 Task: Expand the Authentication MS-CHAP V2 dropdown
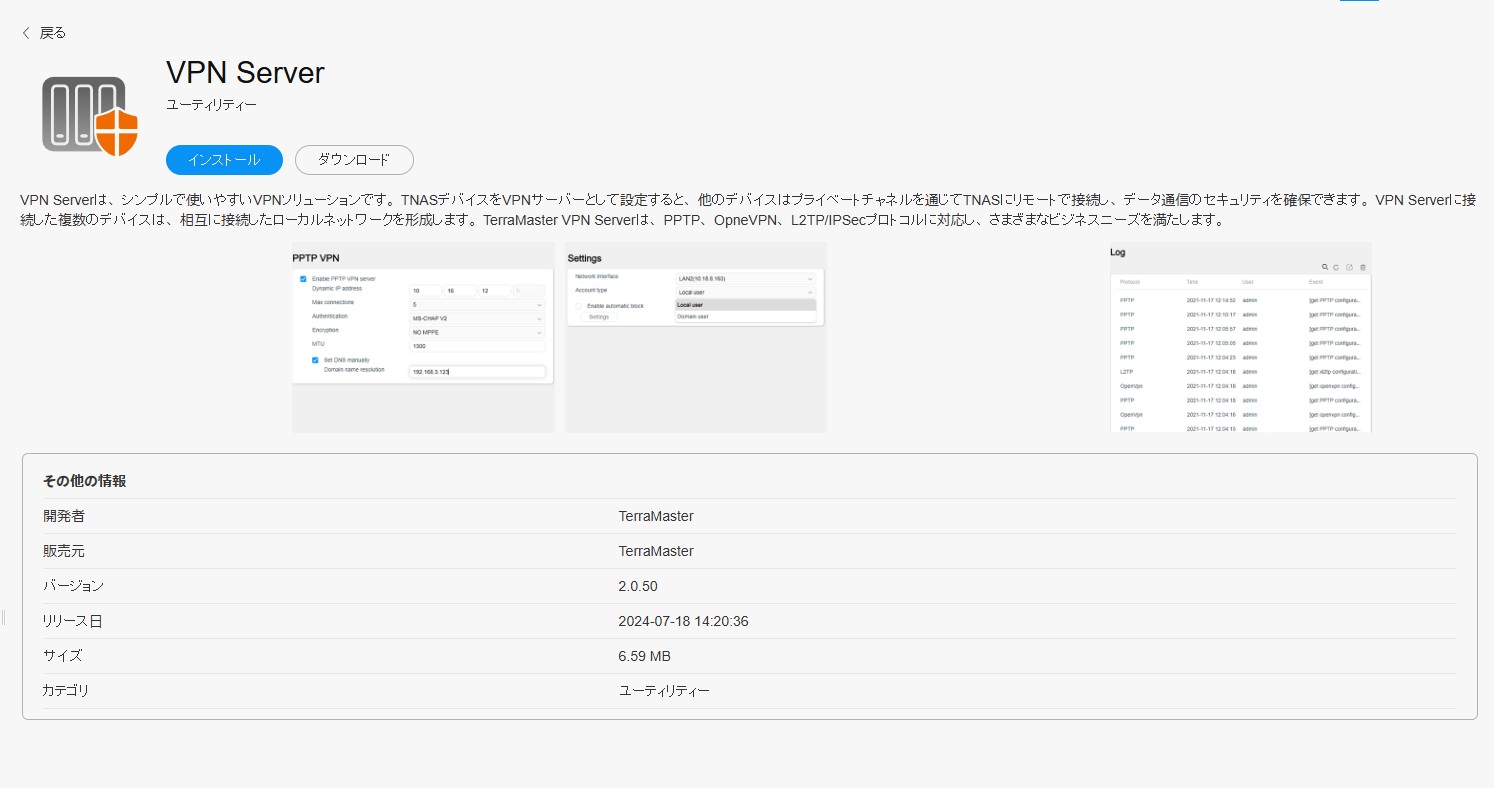pos(477,318)
